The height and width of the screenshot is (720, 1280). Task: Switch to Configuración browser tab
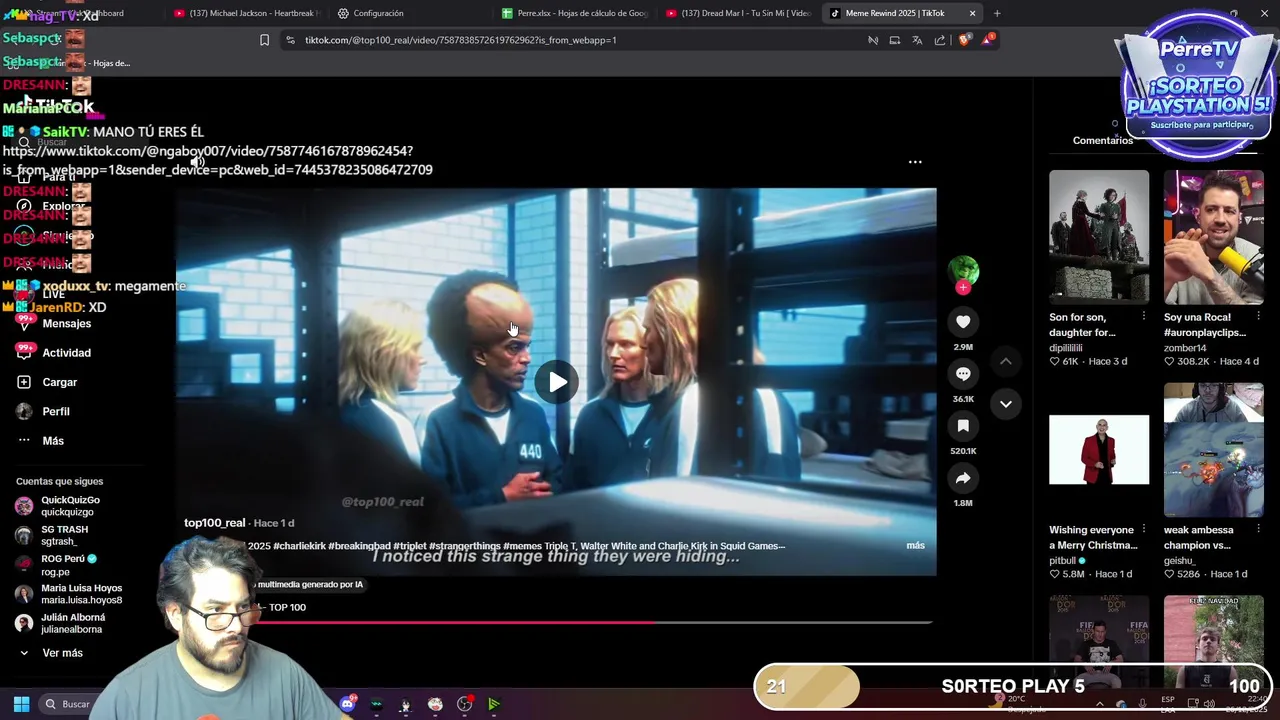click(378, 13)
